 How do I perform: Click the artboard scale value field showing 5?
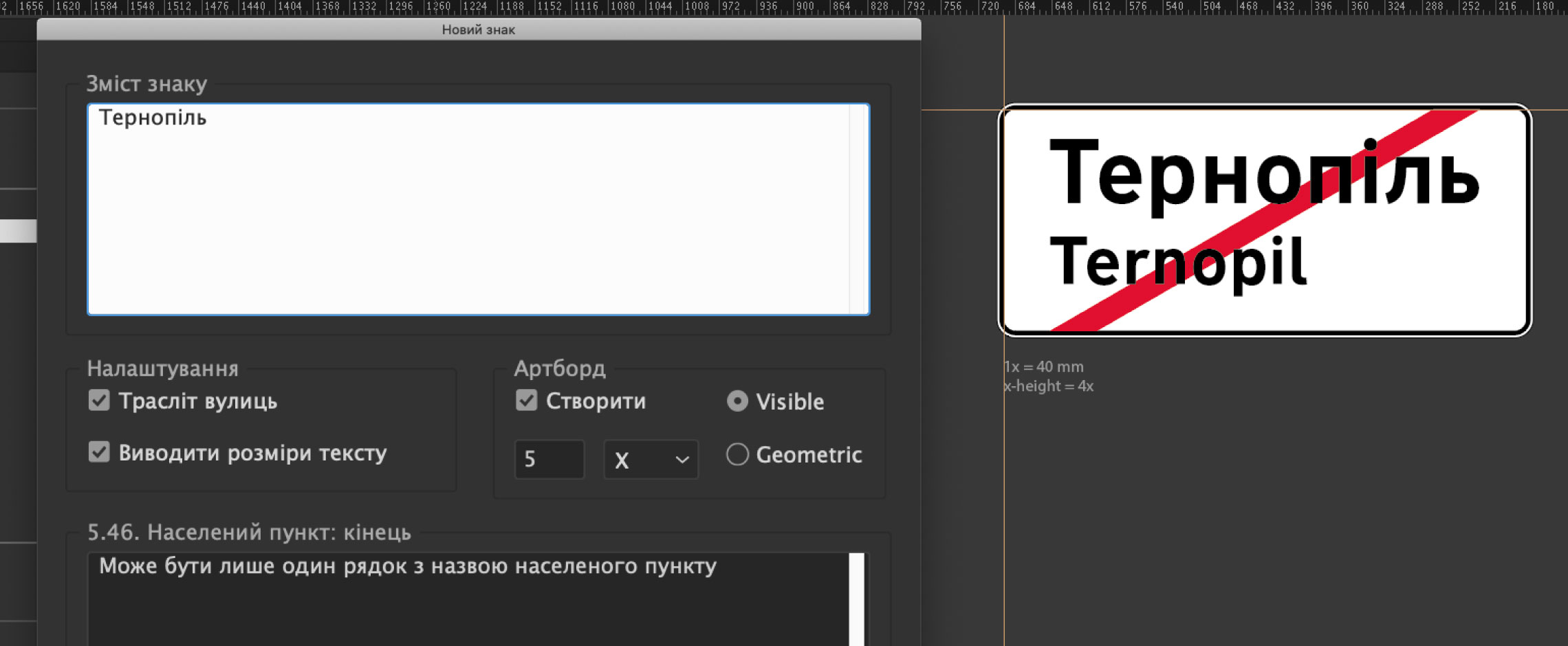point(548,460)
